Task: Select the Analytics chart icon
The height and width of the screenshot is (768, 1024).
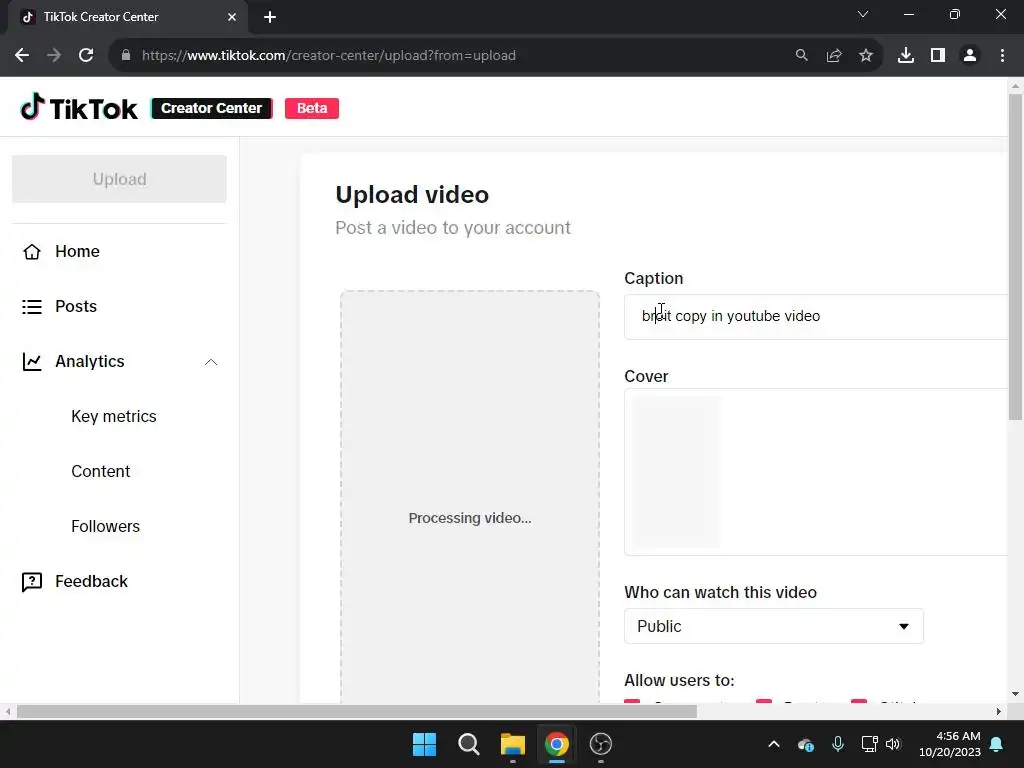Action: click(x=31, y=361)
